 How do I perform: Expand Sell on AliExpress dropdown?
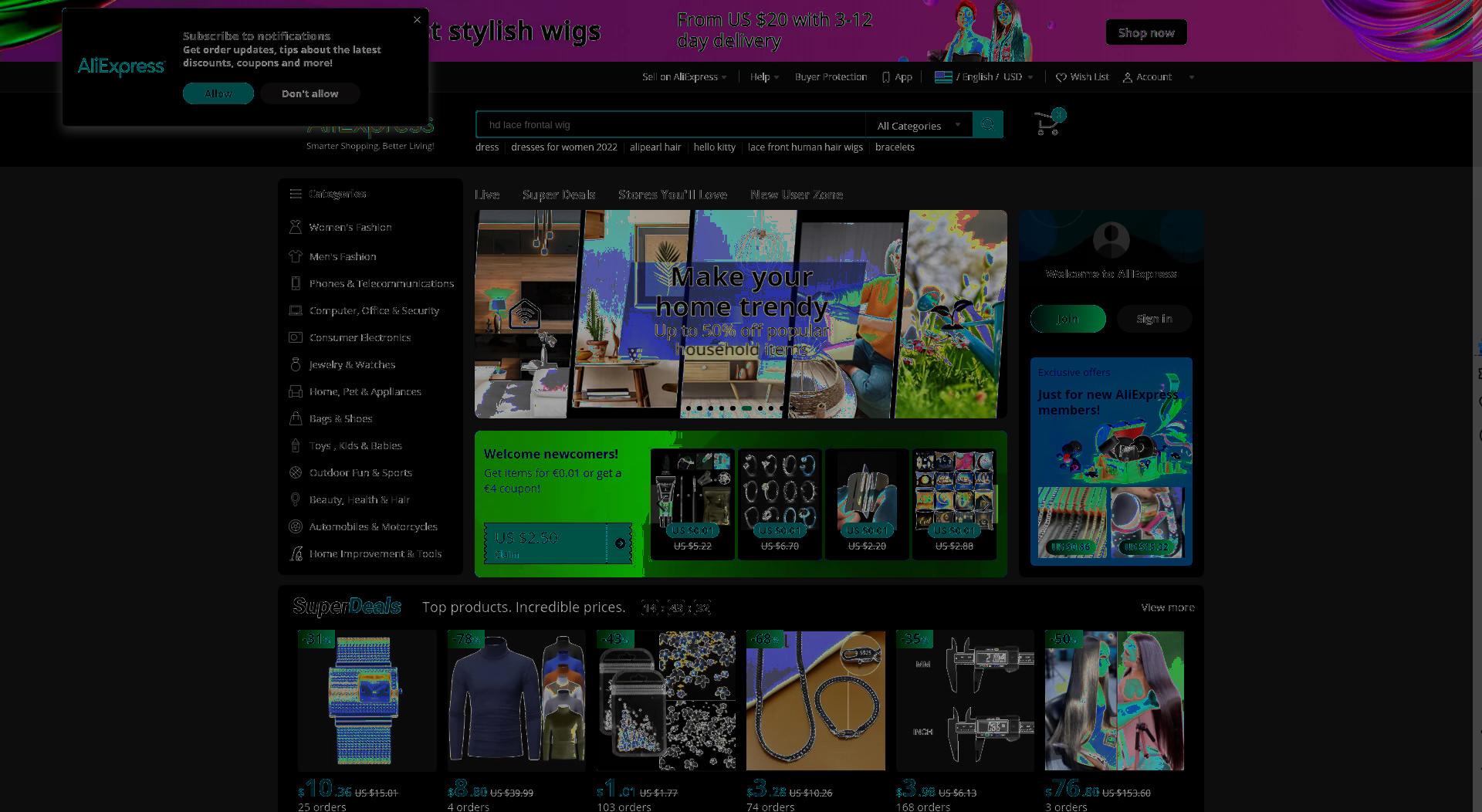(685, 77)
